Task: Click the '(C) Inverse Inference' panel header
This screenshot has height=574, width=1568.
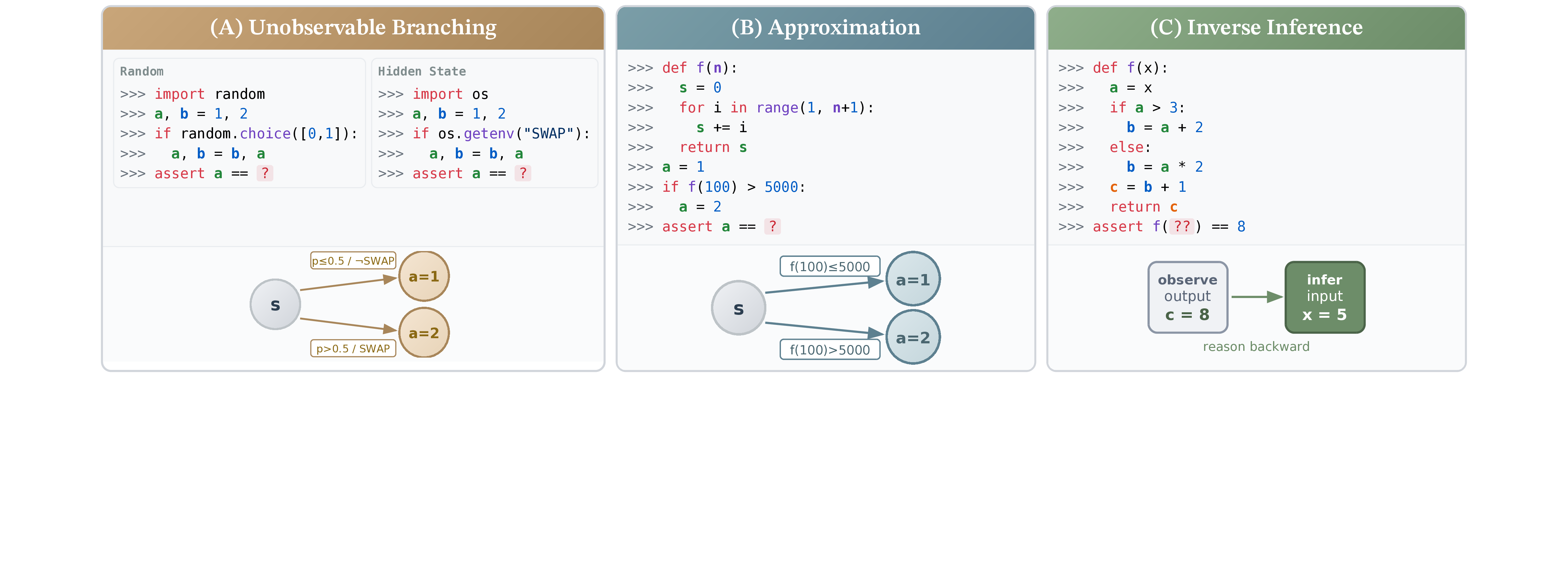Action: [x=1256, y=28]
